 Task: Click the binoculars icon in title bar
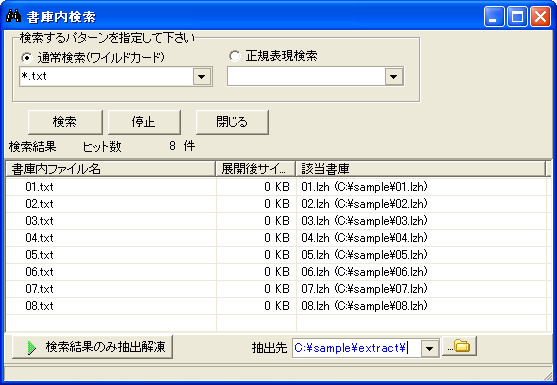pos(13,16)
